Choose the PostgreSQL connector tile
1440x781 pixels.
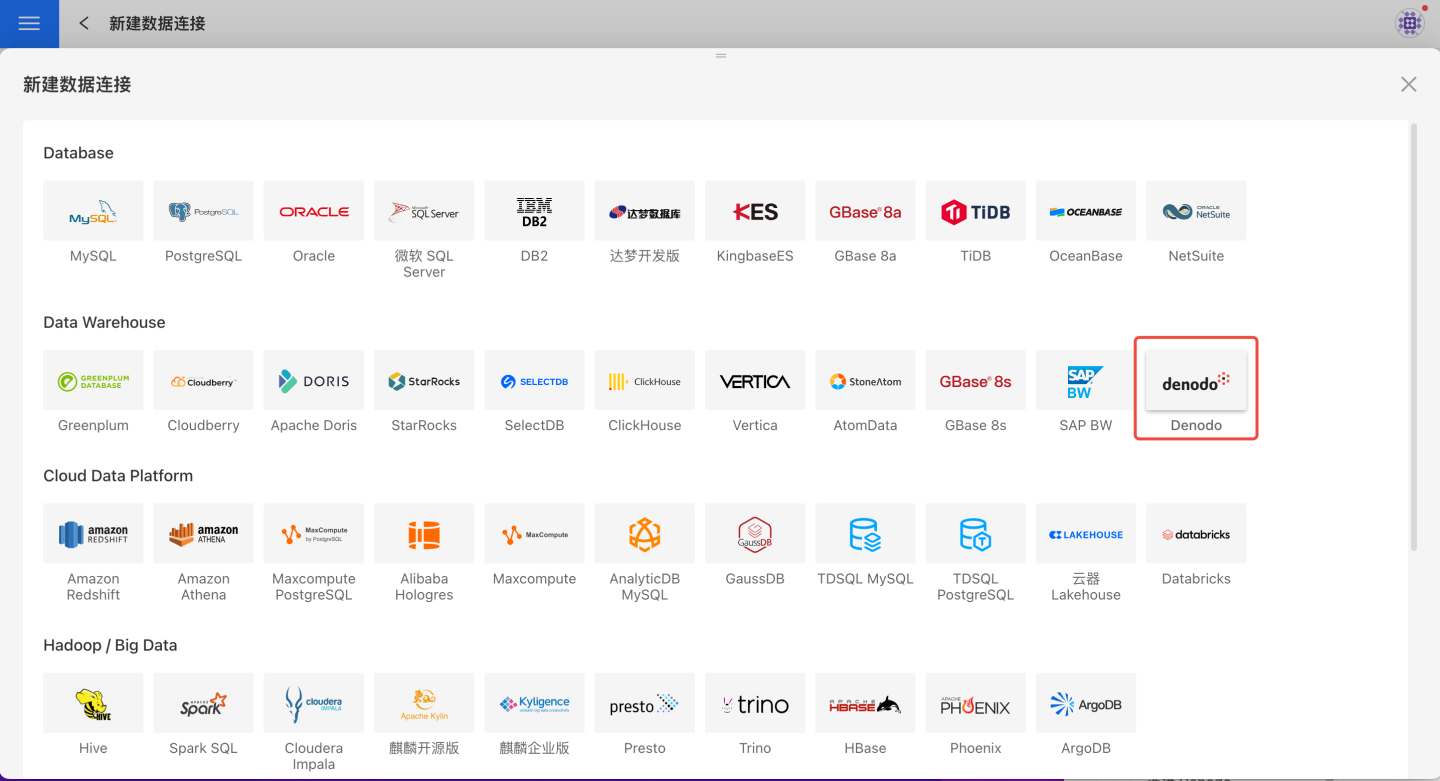coord(203,211)
